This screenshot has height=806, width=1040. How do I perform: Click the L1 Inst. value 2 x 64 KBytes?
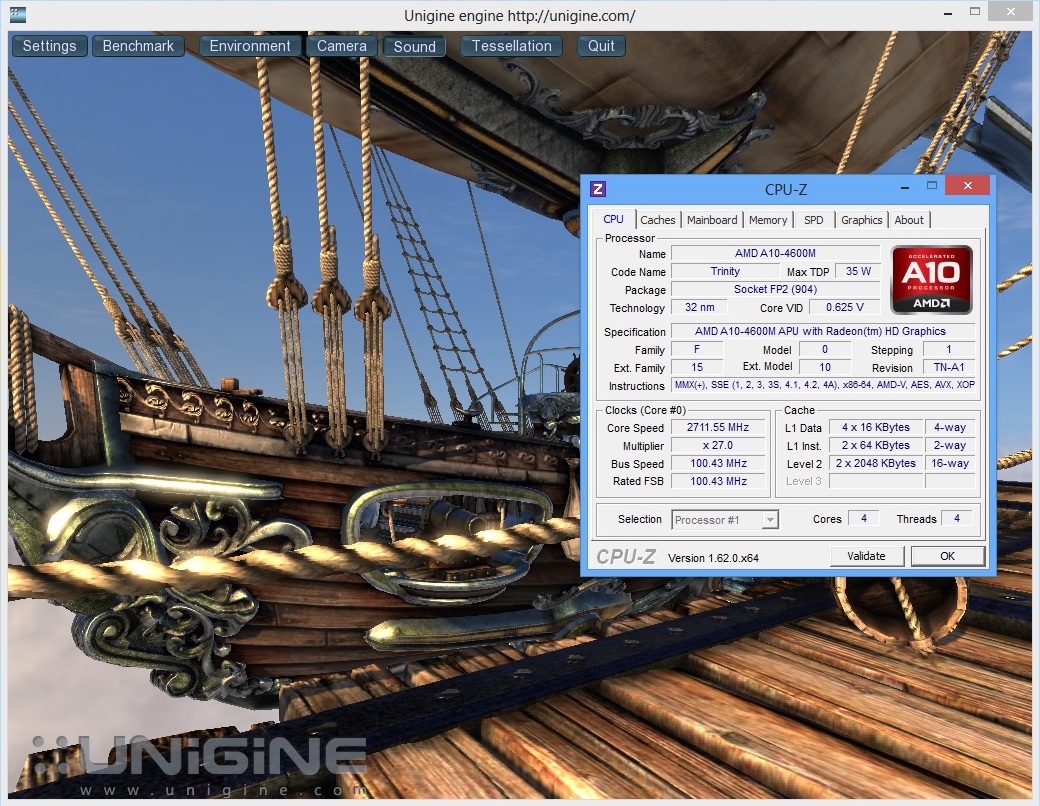876,445
